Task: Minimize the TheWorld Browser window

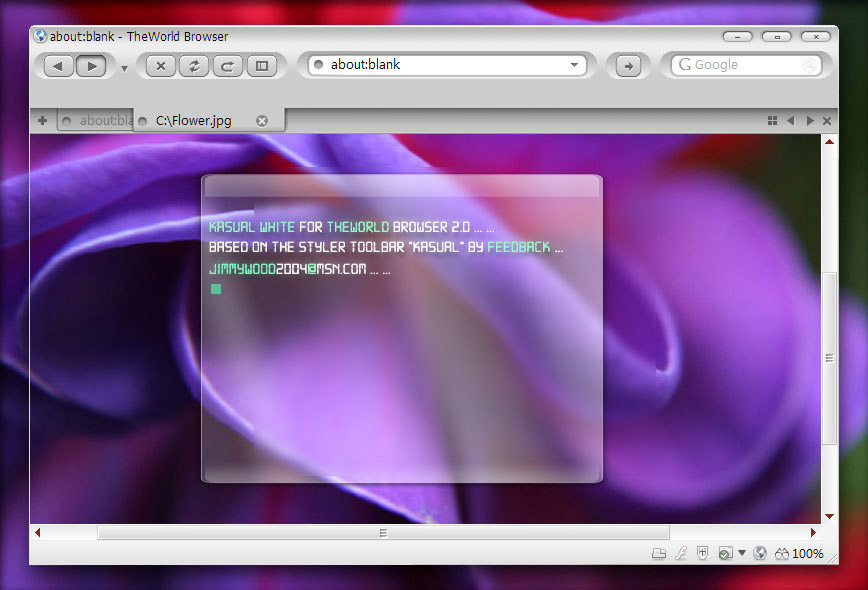Action: 737,37
